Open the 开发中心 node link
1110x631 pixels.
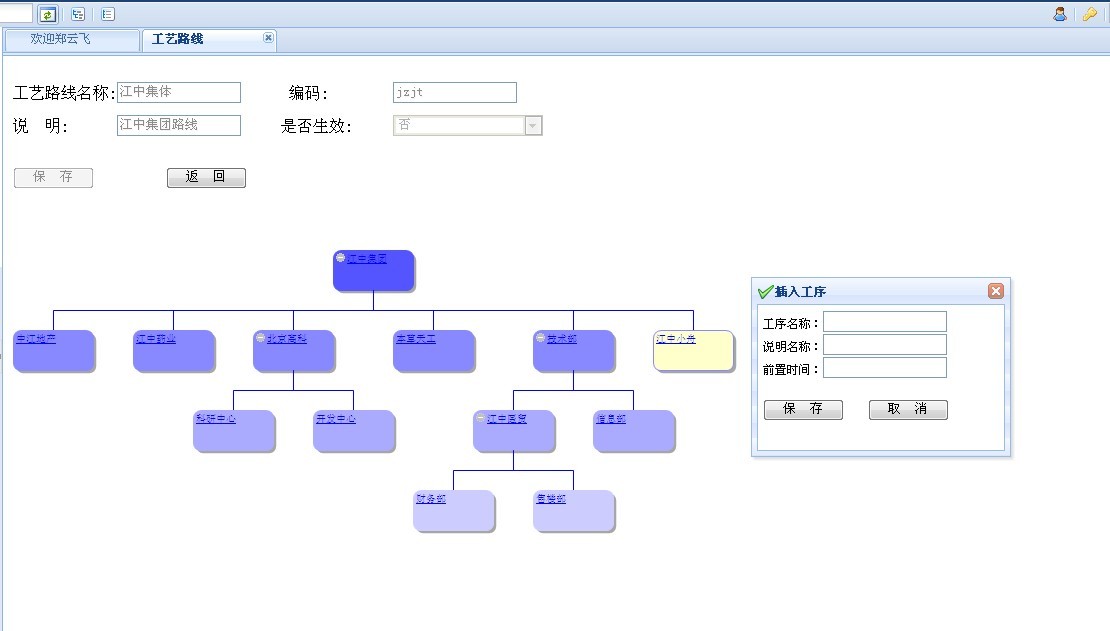[x=336, y=419]
